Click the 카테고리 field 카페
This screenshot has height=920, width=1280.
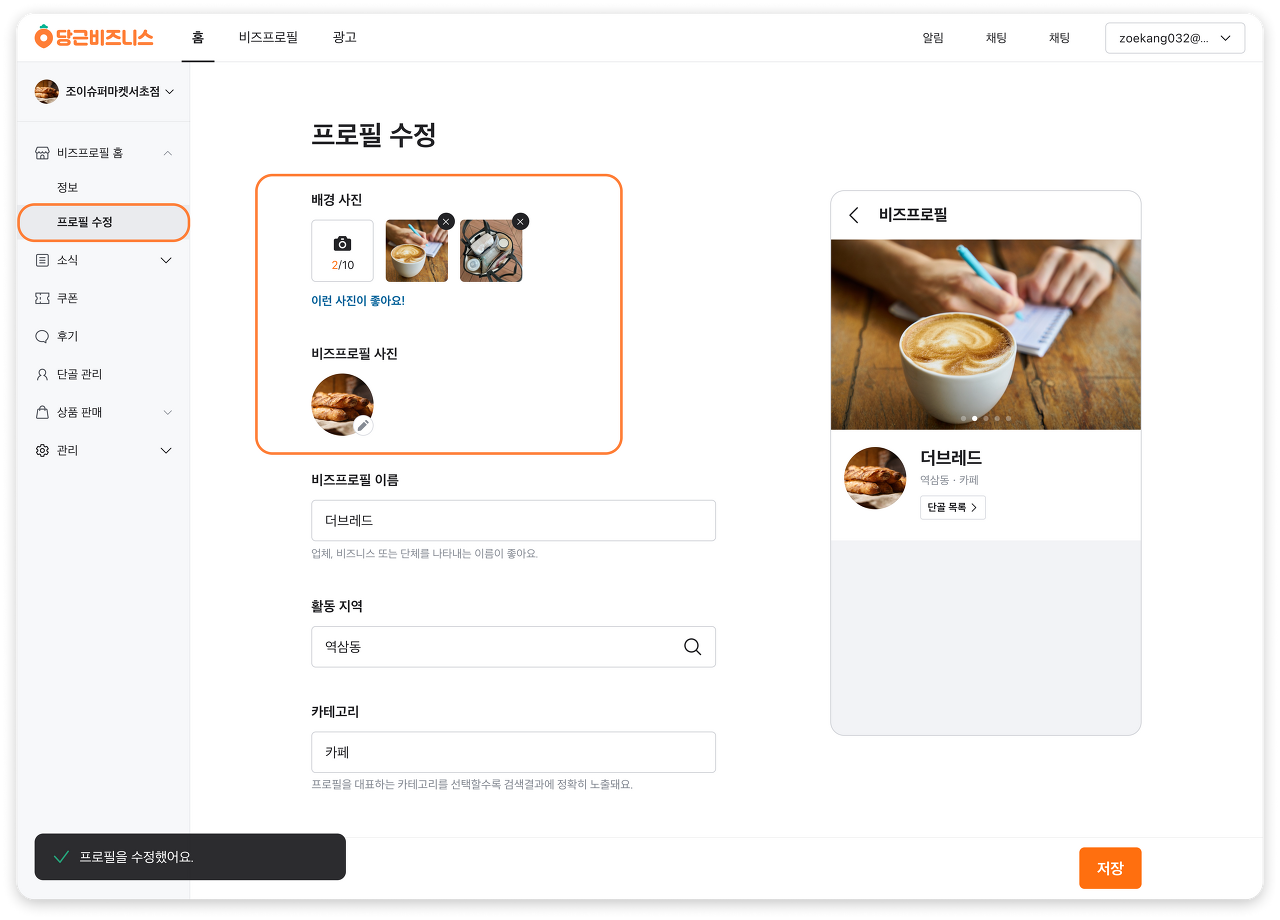[x=513, y=752]
